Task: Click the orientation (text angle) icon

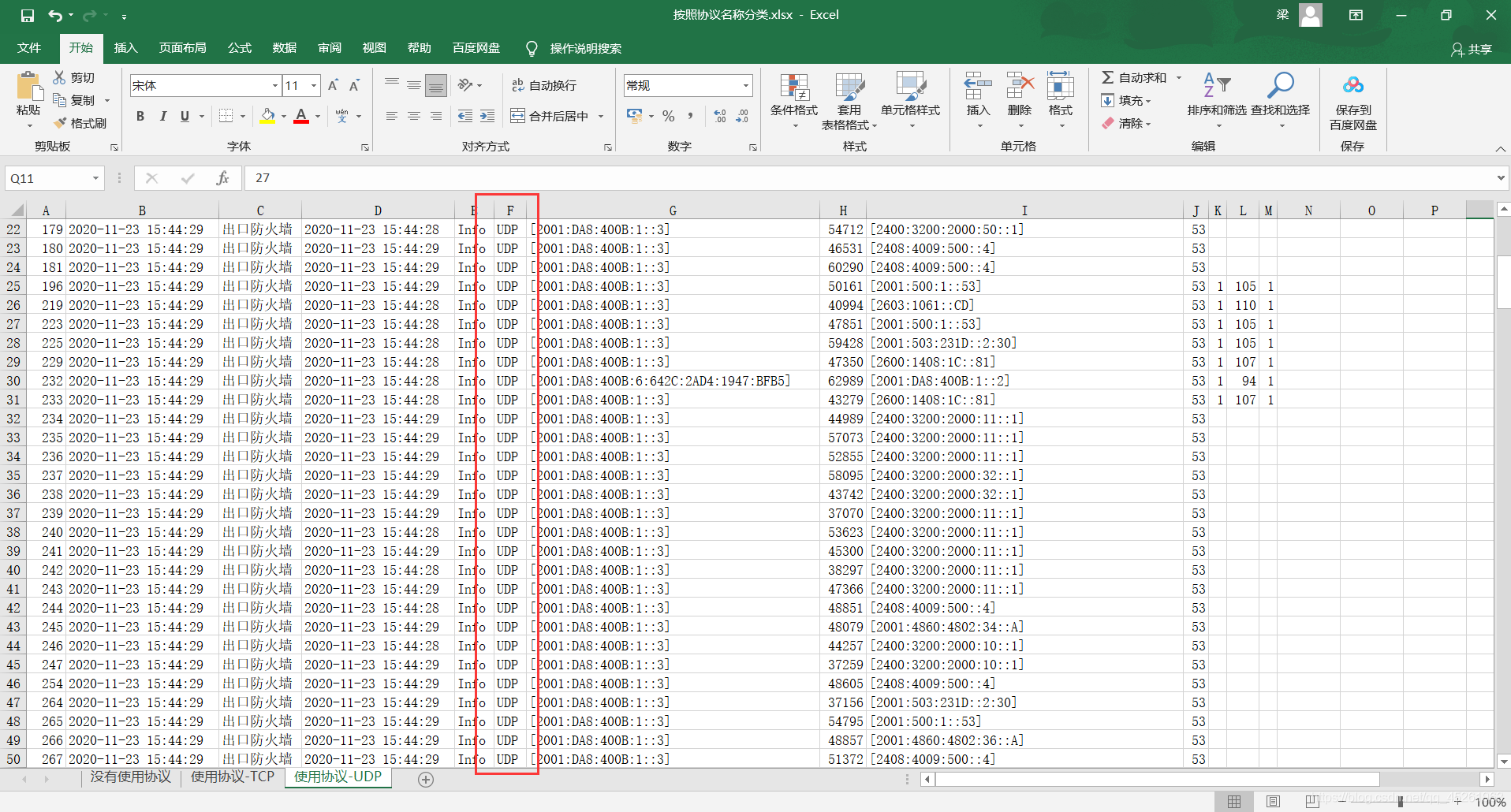Action: point(465,85)
